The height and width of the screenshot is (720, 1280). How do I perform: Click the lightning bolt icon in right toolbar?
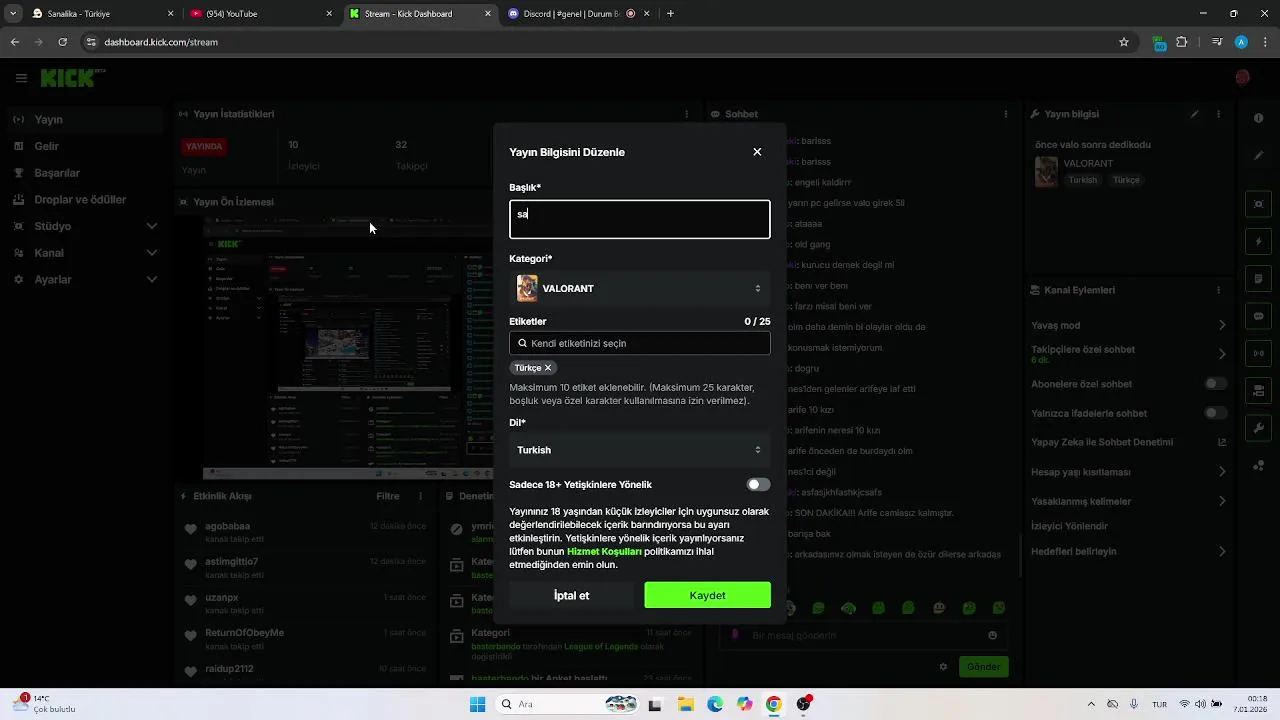tap(1258, 242)
